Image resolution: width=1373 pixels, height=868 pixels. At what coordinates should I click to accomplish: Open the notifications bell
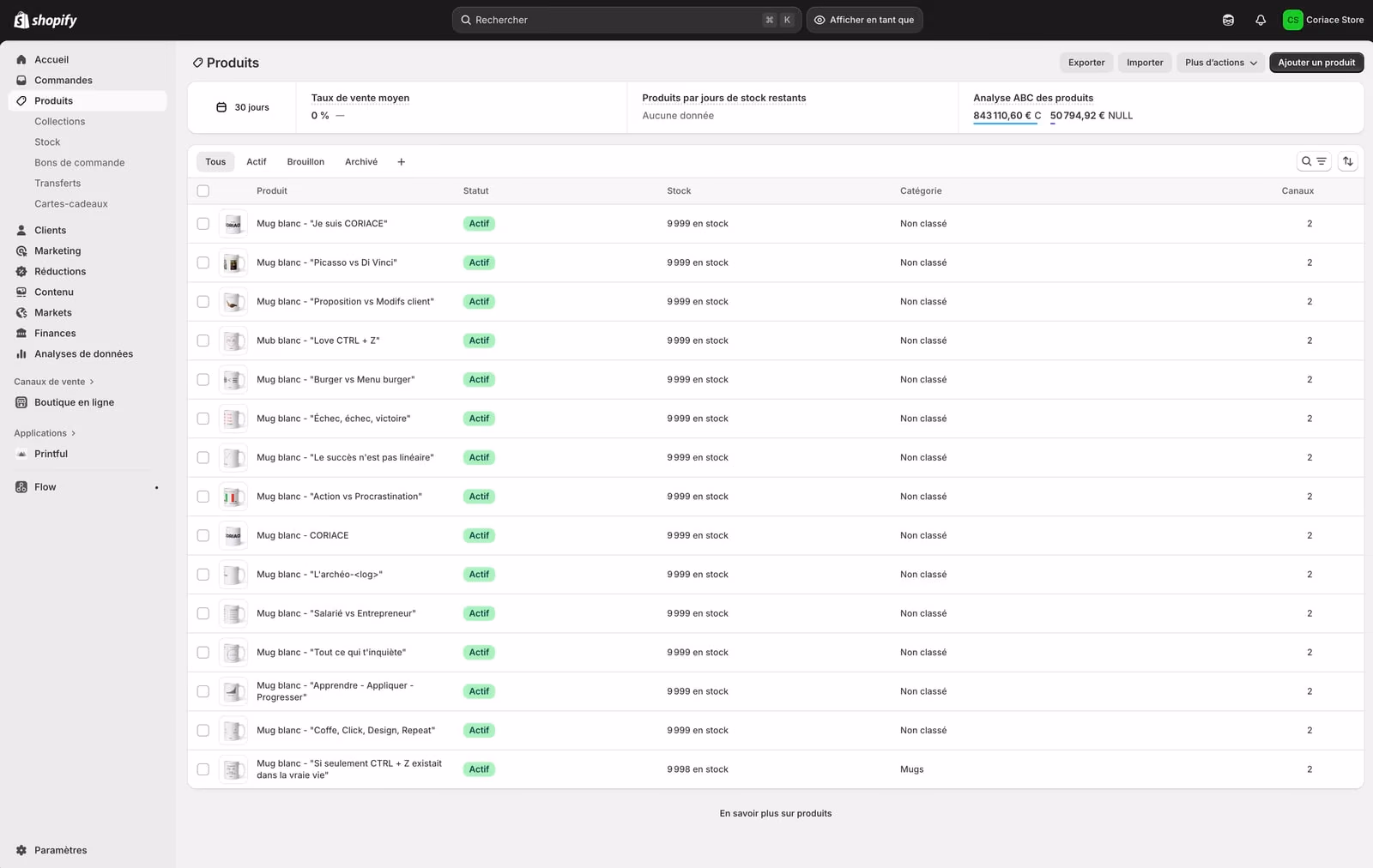[x=1261, y=20]
